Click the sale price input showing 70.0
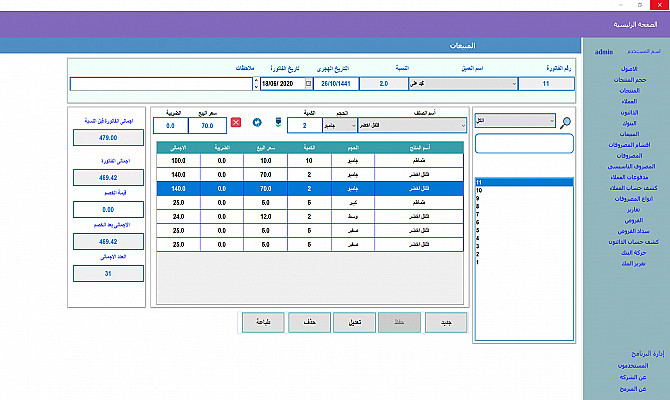Image resolution: width=670 pixels, height=400 pixels. pyautogui.click(x=207, y=126)
